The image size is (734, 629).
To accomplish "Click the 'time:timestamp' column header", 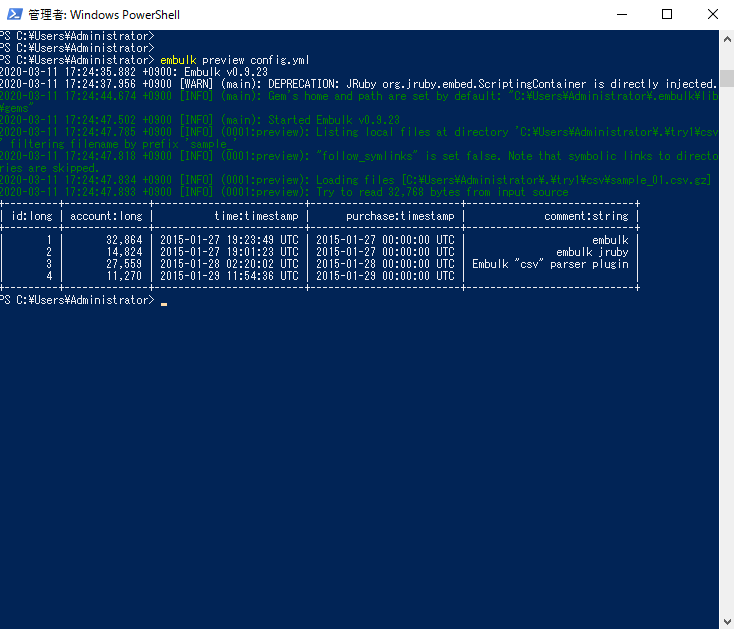I will (256, 216).
